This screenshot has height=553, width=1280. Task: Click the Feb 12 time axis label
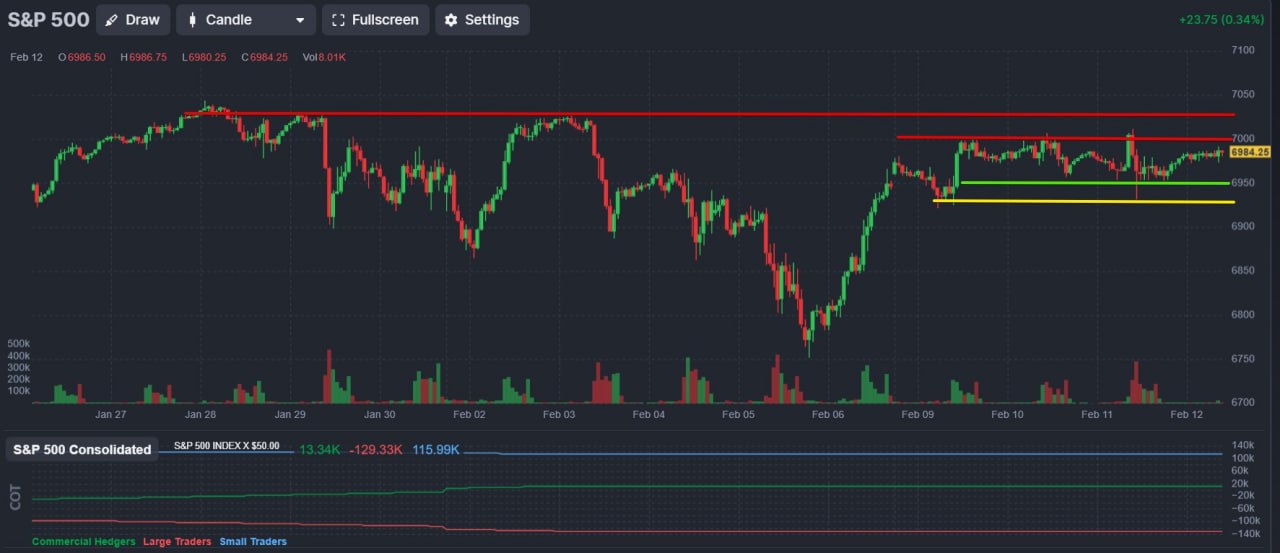pos(1186,414)
